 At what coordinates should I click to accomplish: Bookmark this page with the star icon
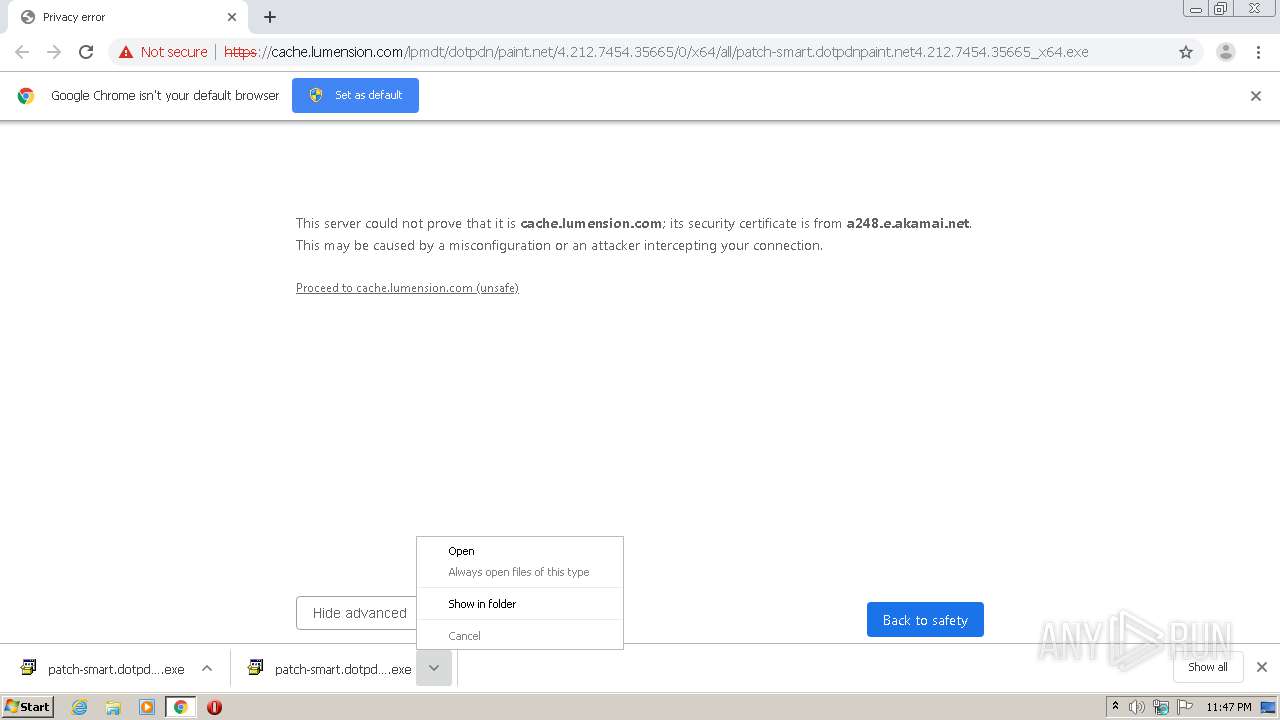pyautogui.click(x=1186, y=52)
